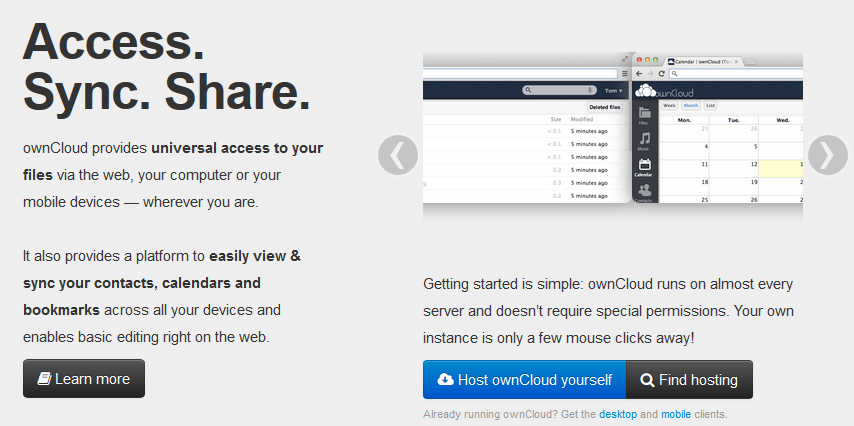Click the fullscreen expand icon in left window

pyautogui.click(x=625, y=59)
